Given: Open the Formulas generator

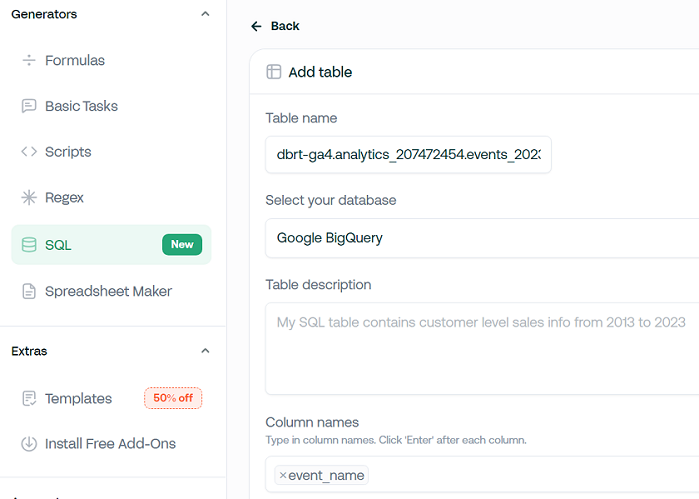Looking at the screenshot, I should pos(75,60).
